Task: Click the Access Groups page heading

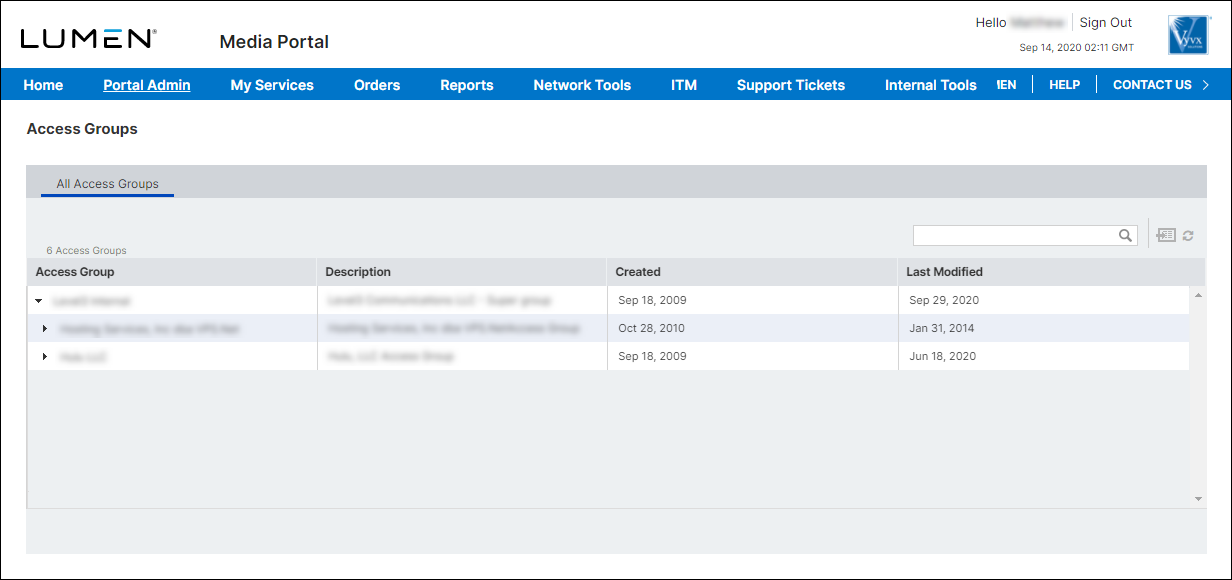Action: (x=82, y=129)
